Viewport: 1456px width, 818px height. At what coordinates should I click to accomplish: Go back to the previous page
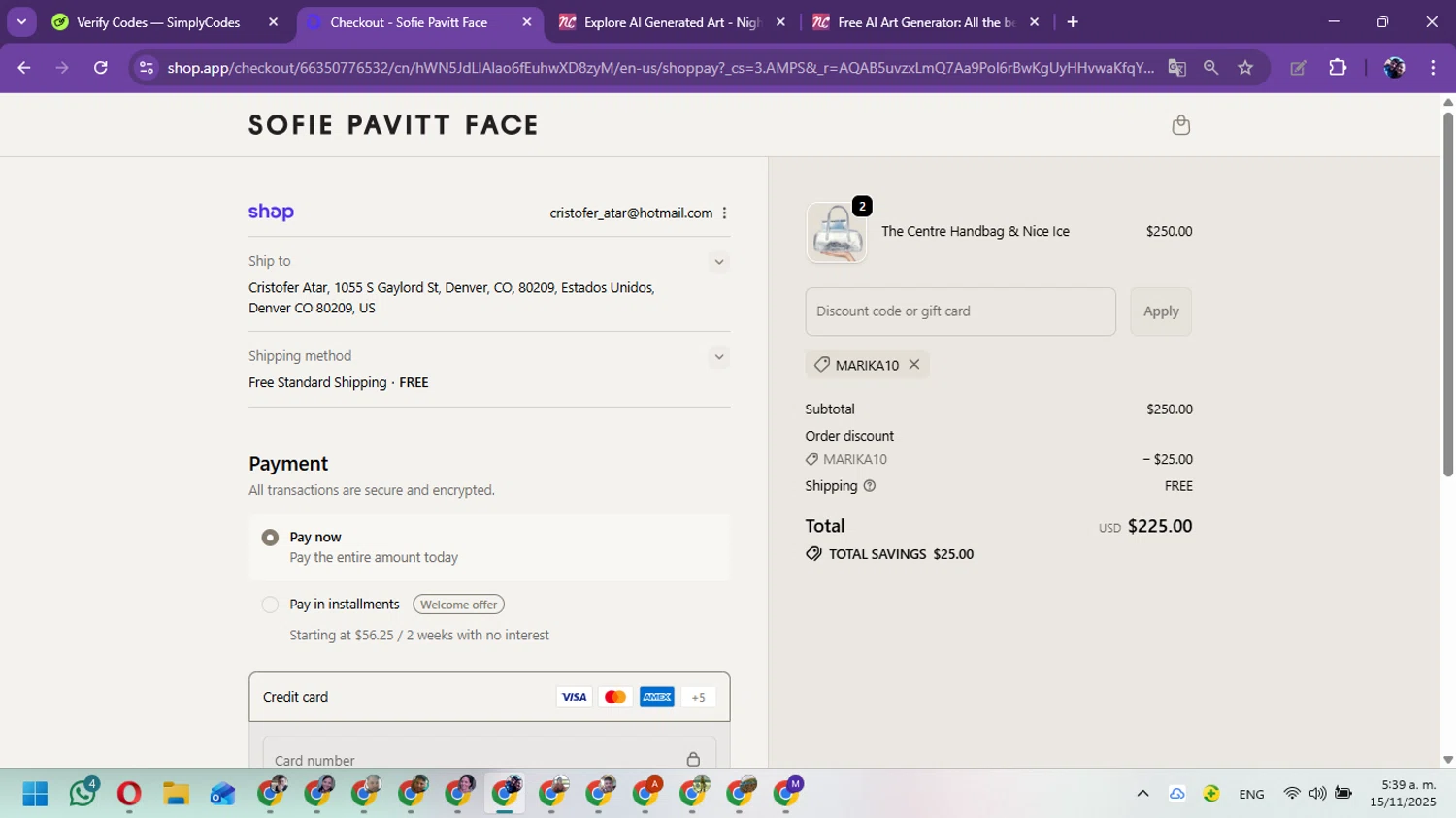click(24, 68)
